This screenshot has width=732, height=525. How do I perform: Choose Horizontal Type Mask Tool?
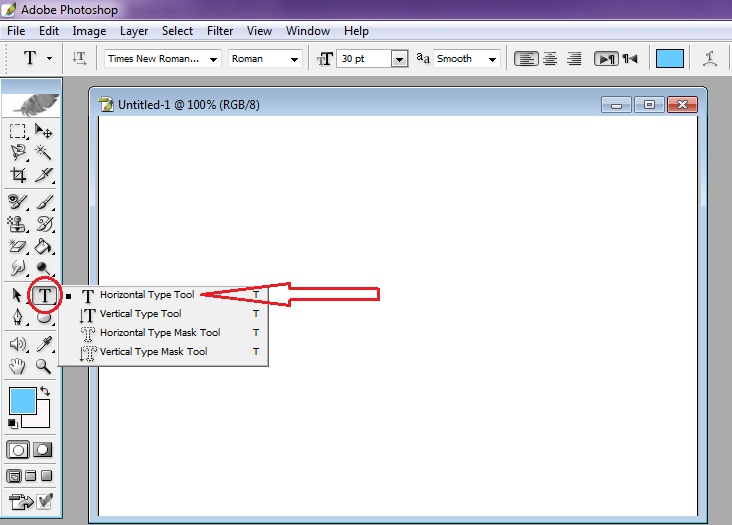[x=164, y=333]
